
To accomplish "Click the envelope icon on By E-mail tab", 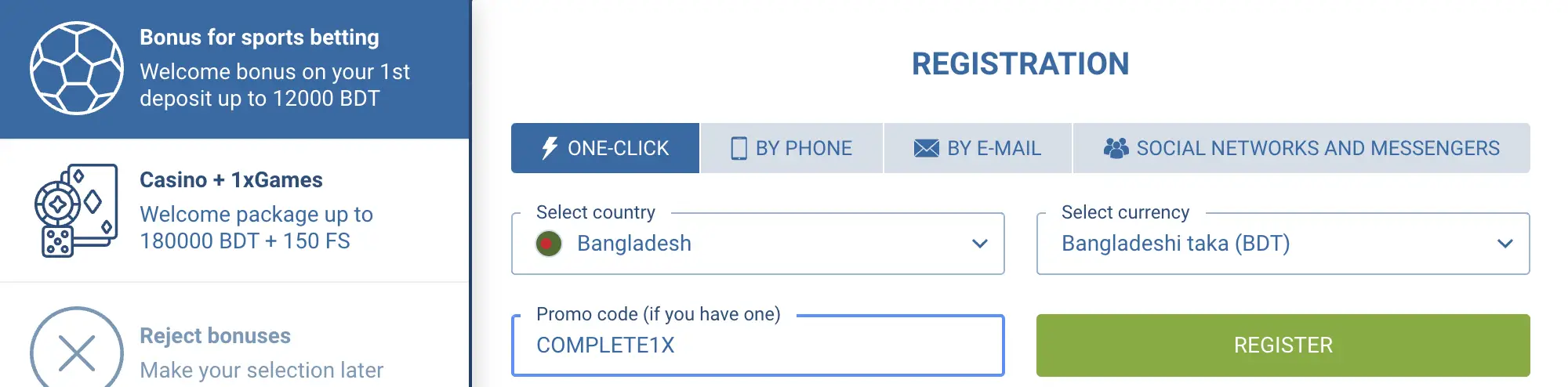I will click(926, 148).
